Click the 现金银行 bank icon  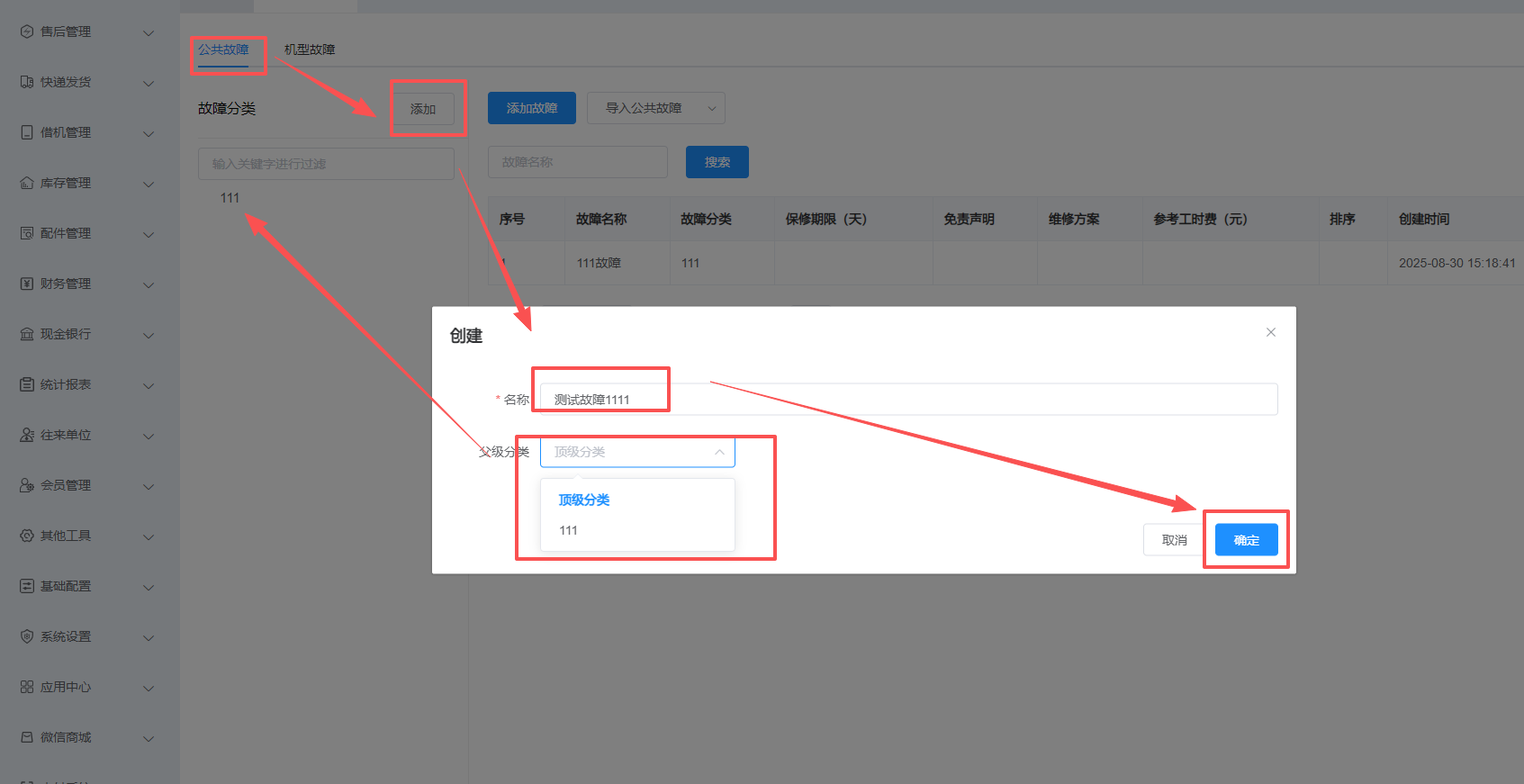pyautogui.click(x=27, y=334)
